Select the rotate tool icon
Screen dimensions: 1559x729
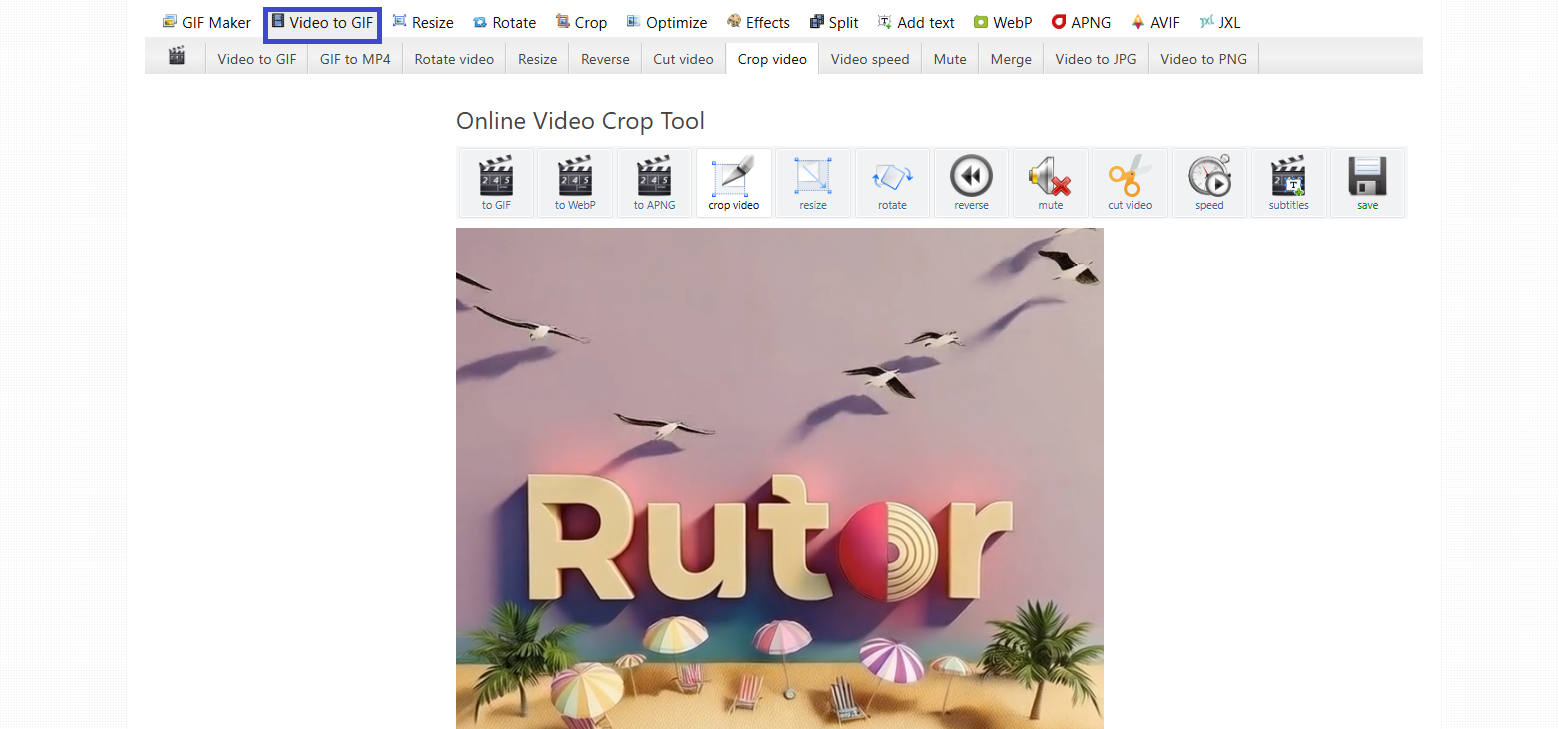point(892,182)
